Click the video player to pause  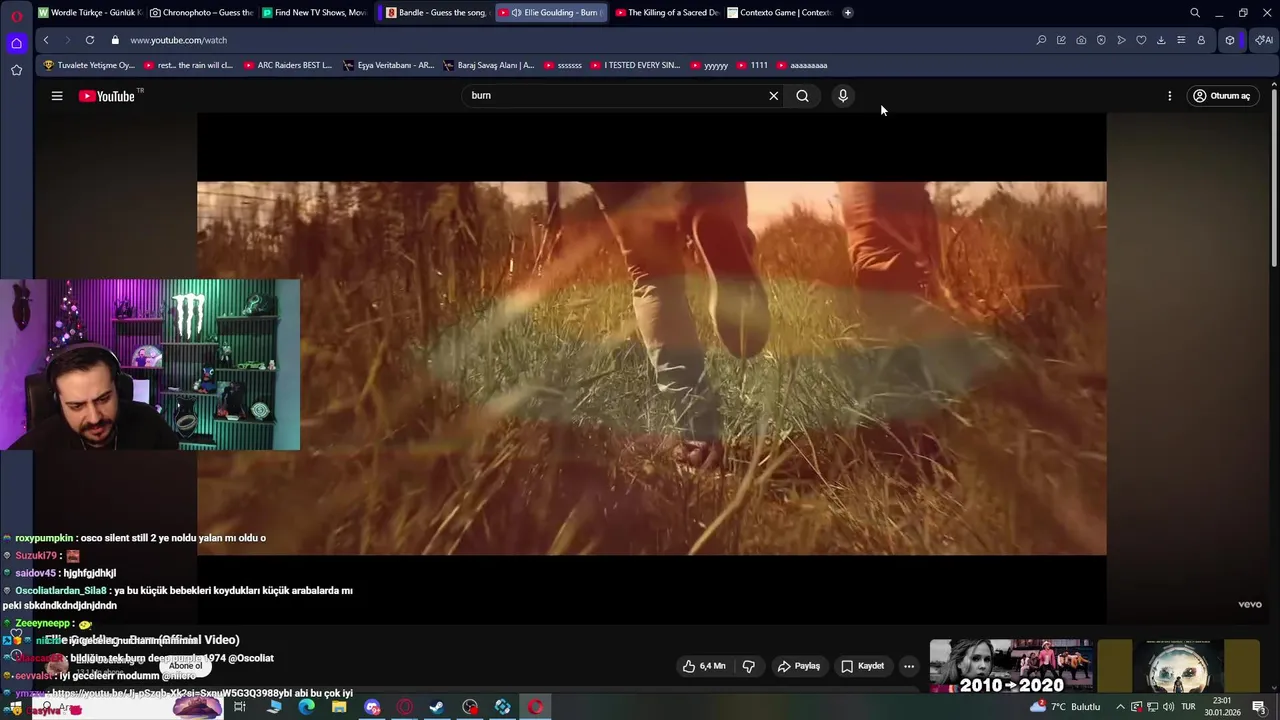click(652, 368)
